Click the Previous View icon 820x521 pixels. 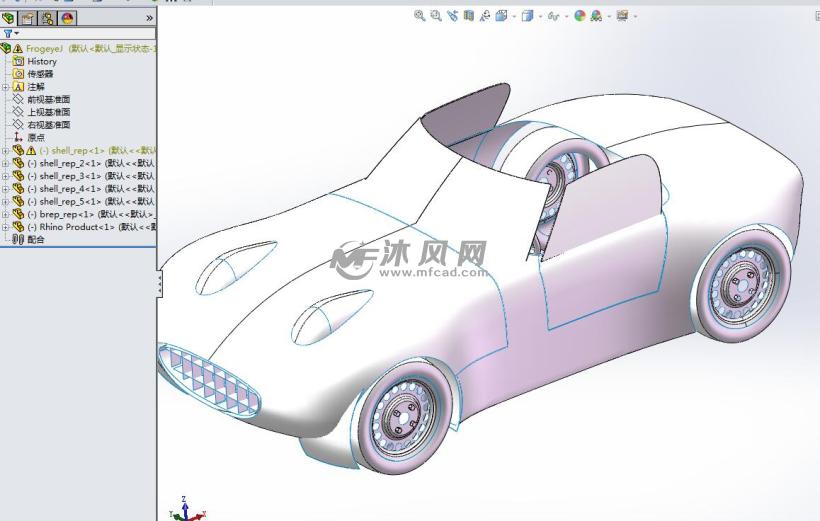pyautogui.click(x=452, y=16)
